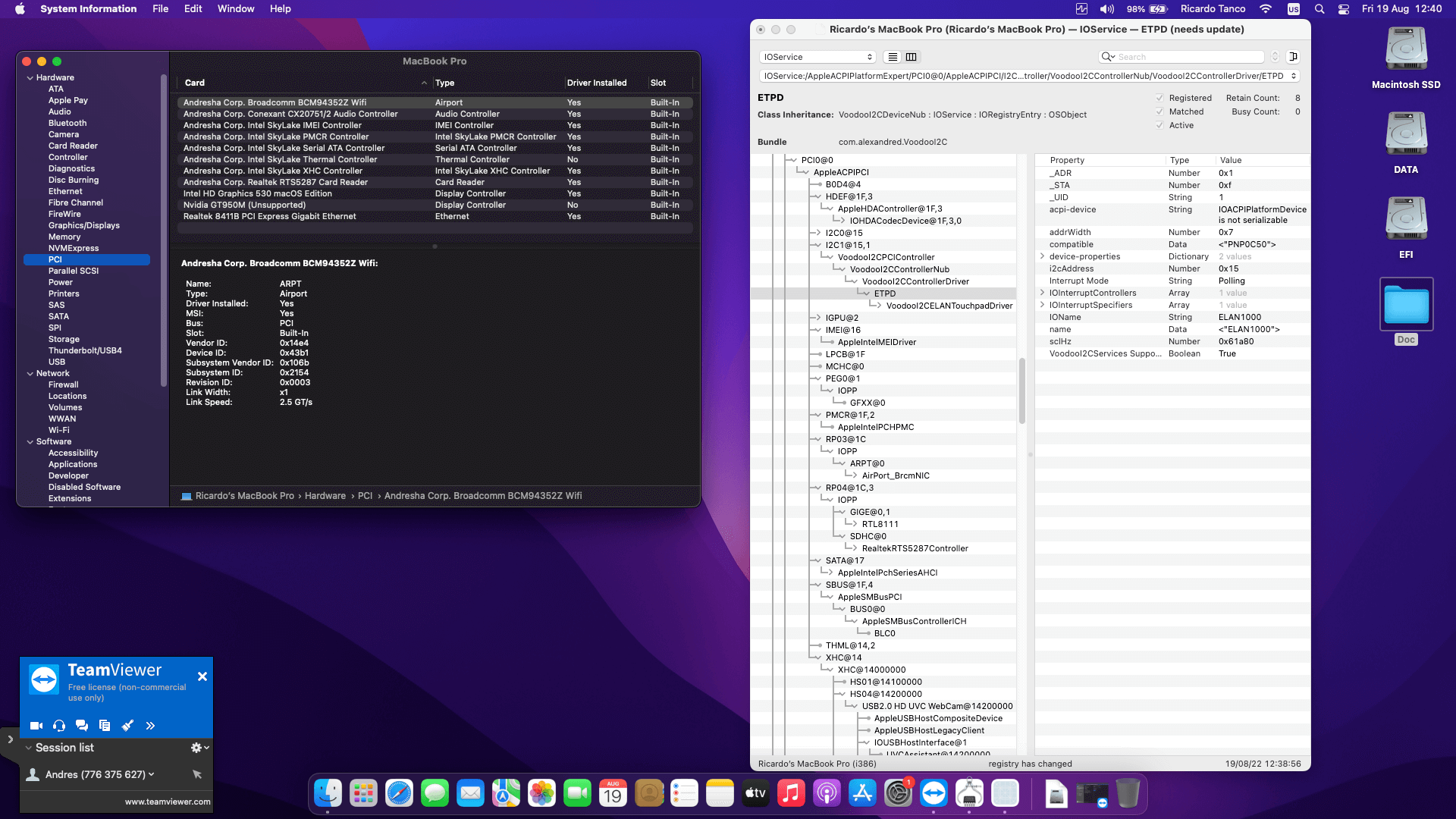Open the TeamViewer chat tool
The width and height of the screenshot is (1456, 819).
tap(81, 725)
